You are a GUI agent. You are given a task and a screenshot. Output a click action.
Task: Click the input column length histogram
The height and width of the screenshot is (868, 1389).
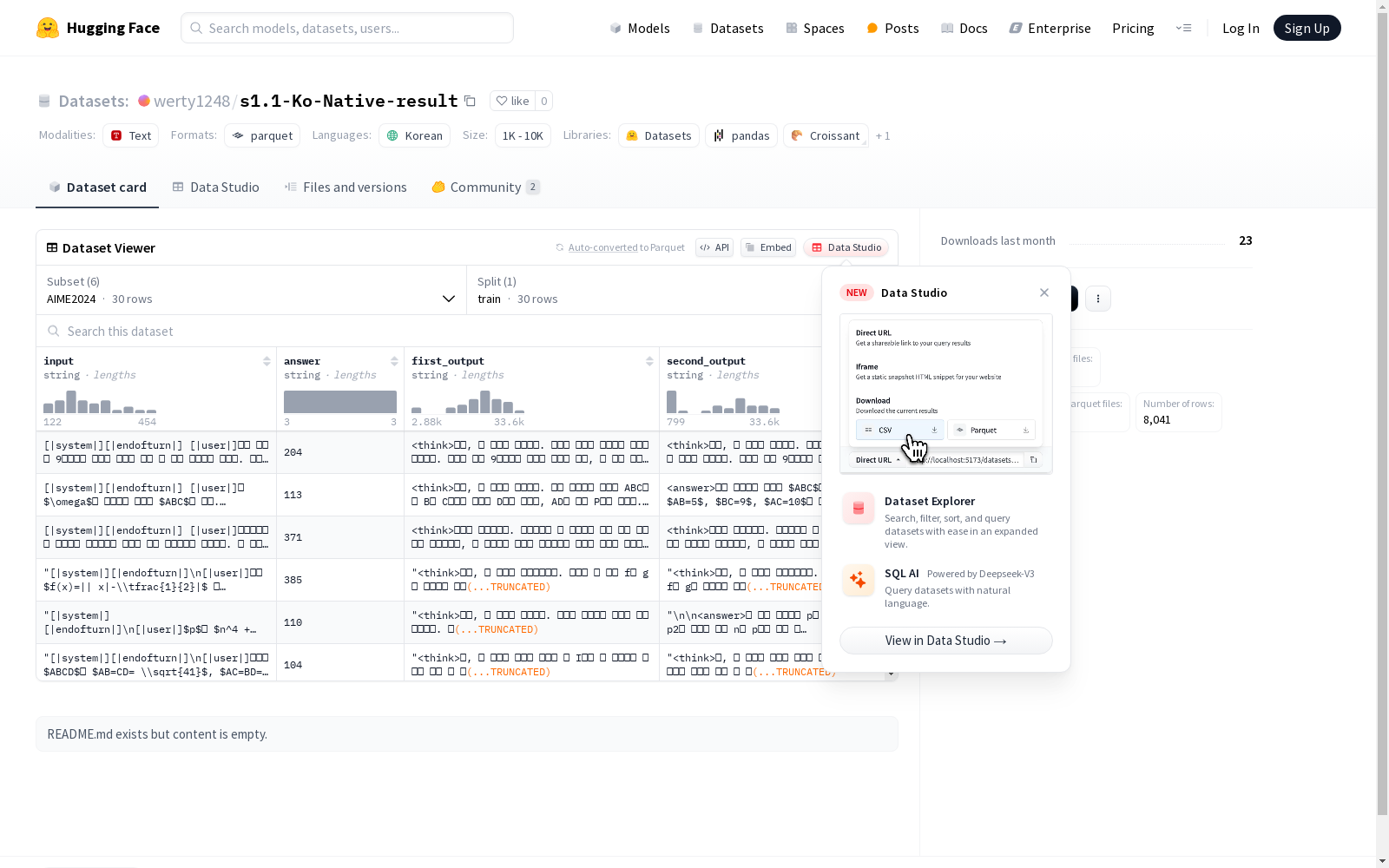coord(100,402)
